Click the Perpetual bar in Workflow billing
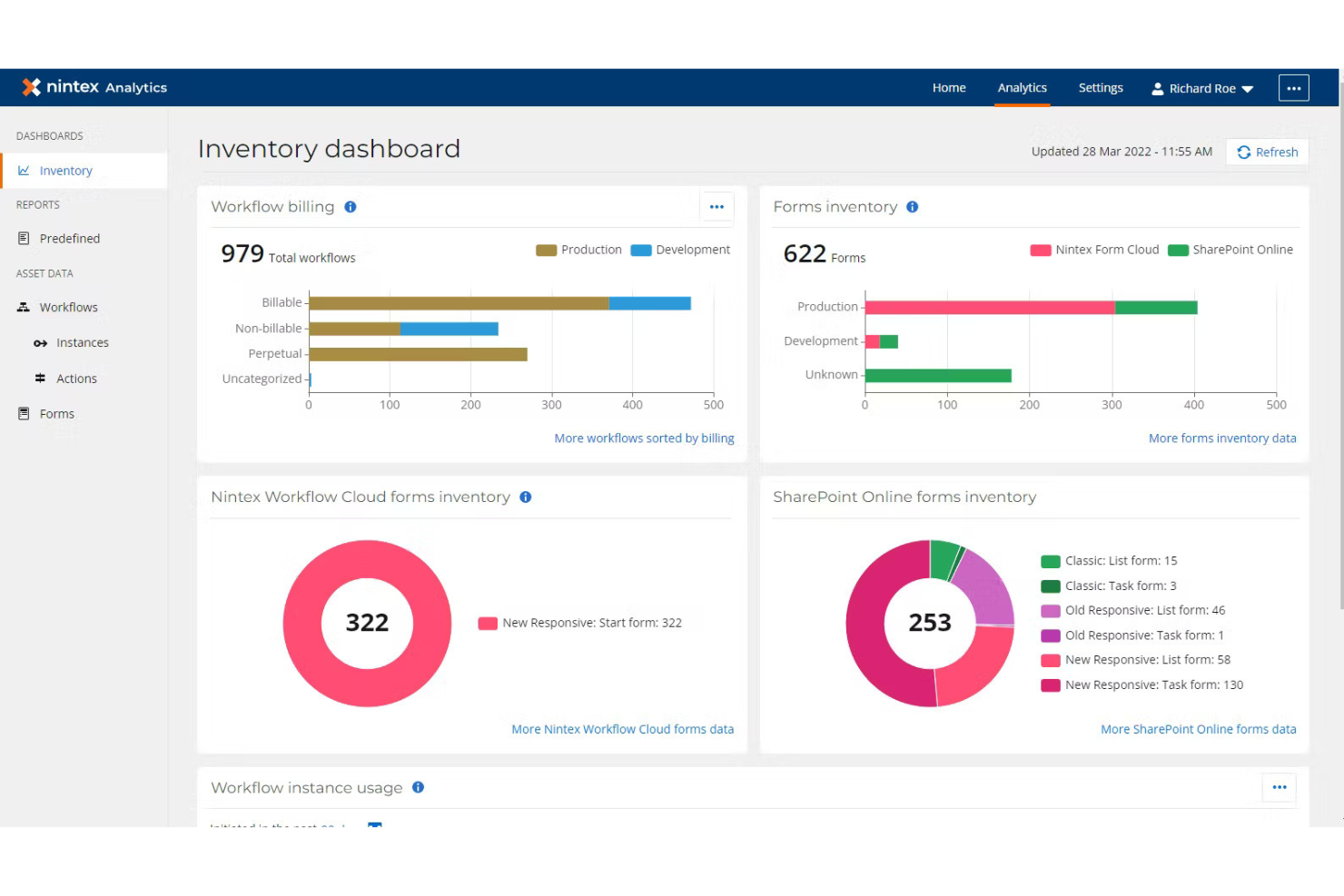Image resolution: width=1344 pixels, height=896 pixels. (418, 354)
